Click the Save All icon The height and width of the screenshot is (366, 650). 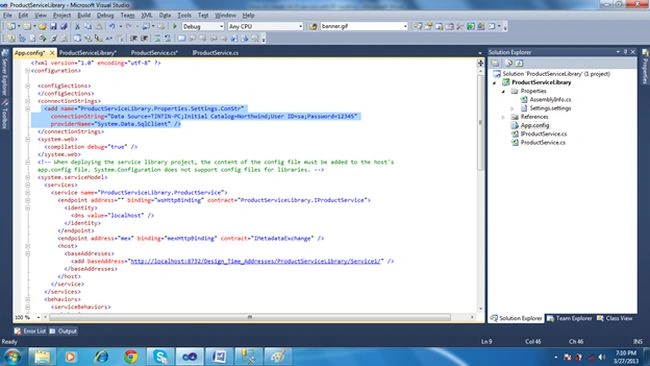[x=64, y=27]
